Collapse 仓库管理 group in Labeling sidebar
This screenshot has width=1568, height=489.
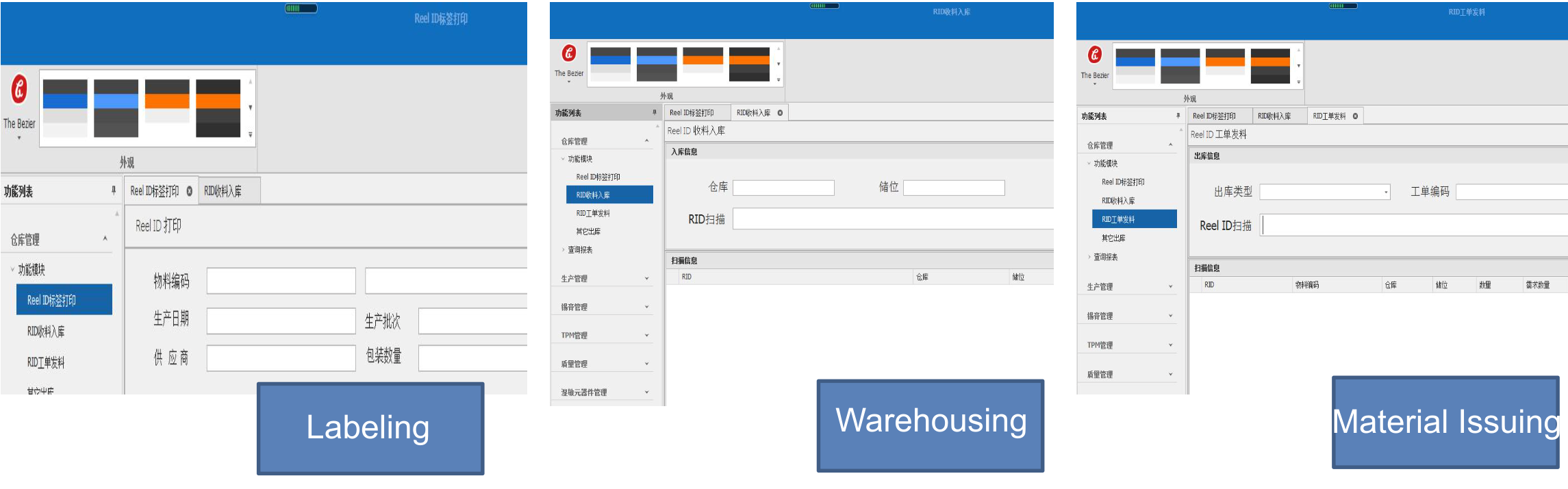[x=105, y=239]
